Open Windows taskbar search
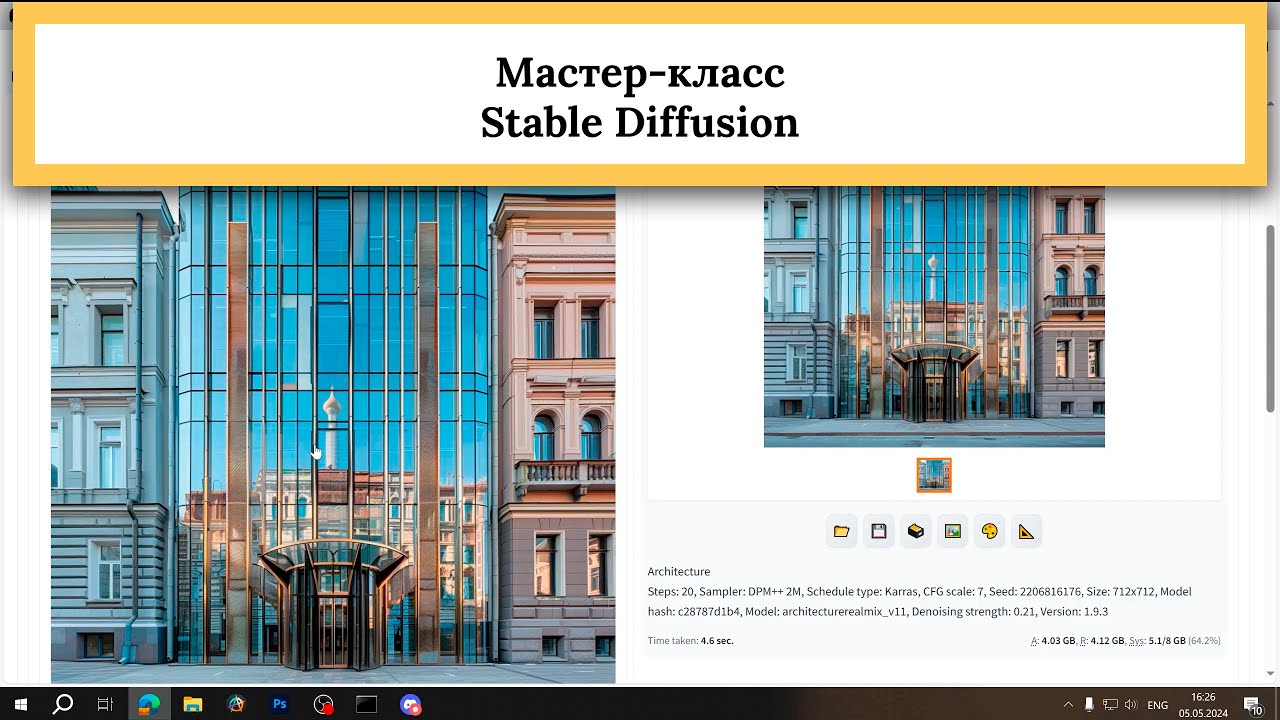The height and width of the screenshot is (720, 1280). click(x=62, y=704)
